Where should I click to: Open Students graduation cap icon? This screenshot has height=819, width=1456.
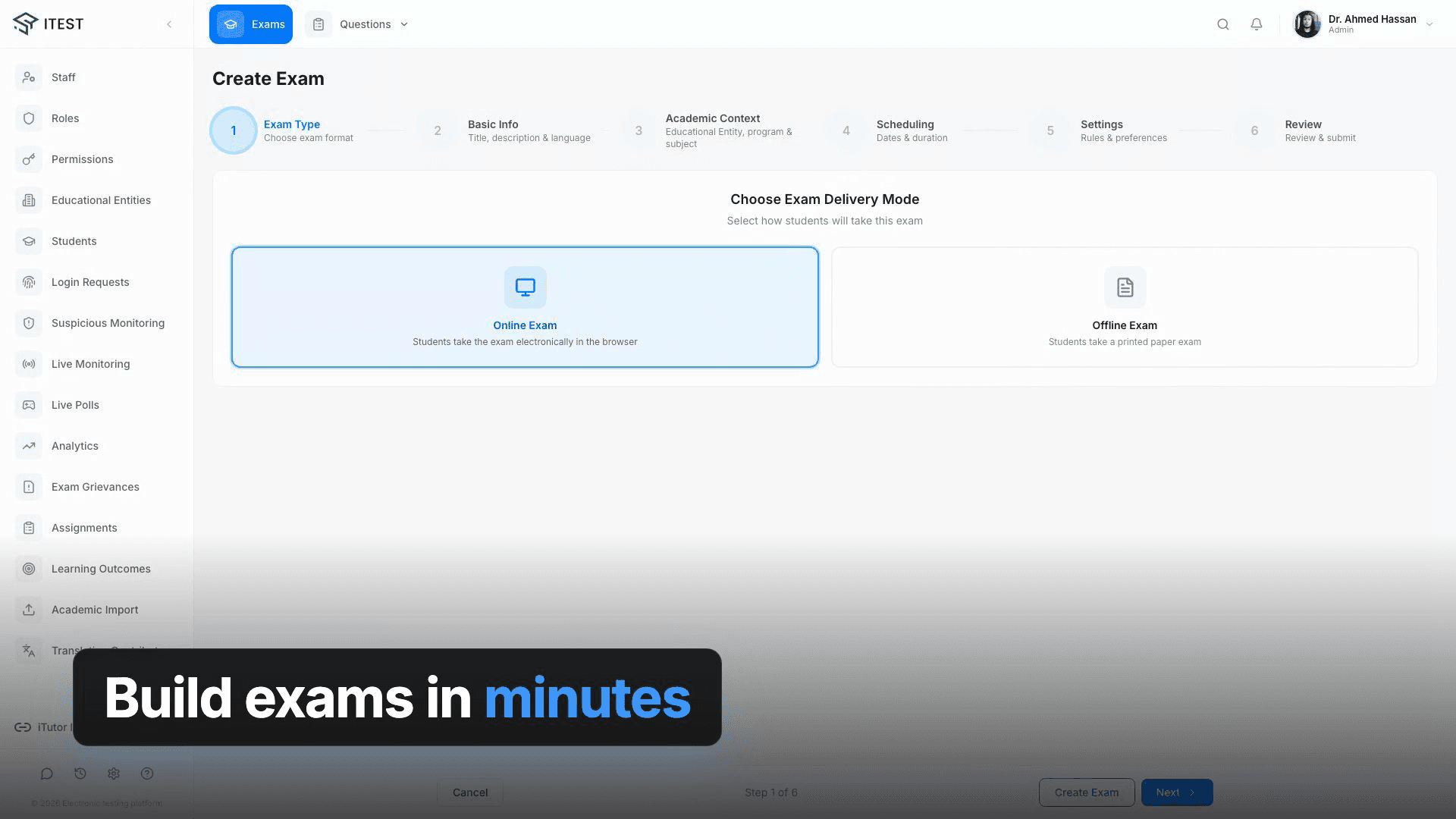click(29, 241)
